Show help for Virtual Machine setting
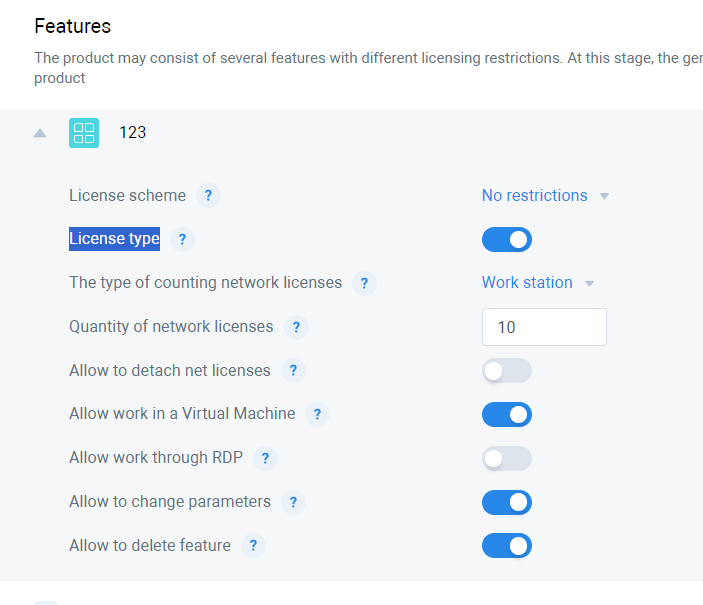The height and width of the screenshot is (605, 703). point(317,414)
